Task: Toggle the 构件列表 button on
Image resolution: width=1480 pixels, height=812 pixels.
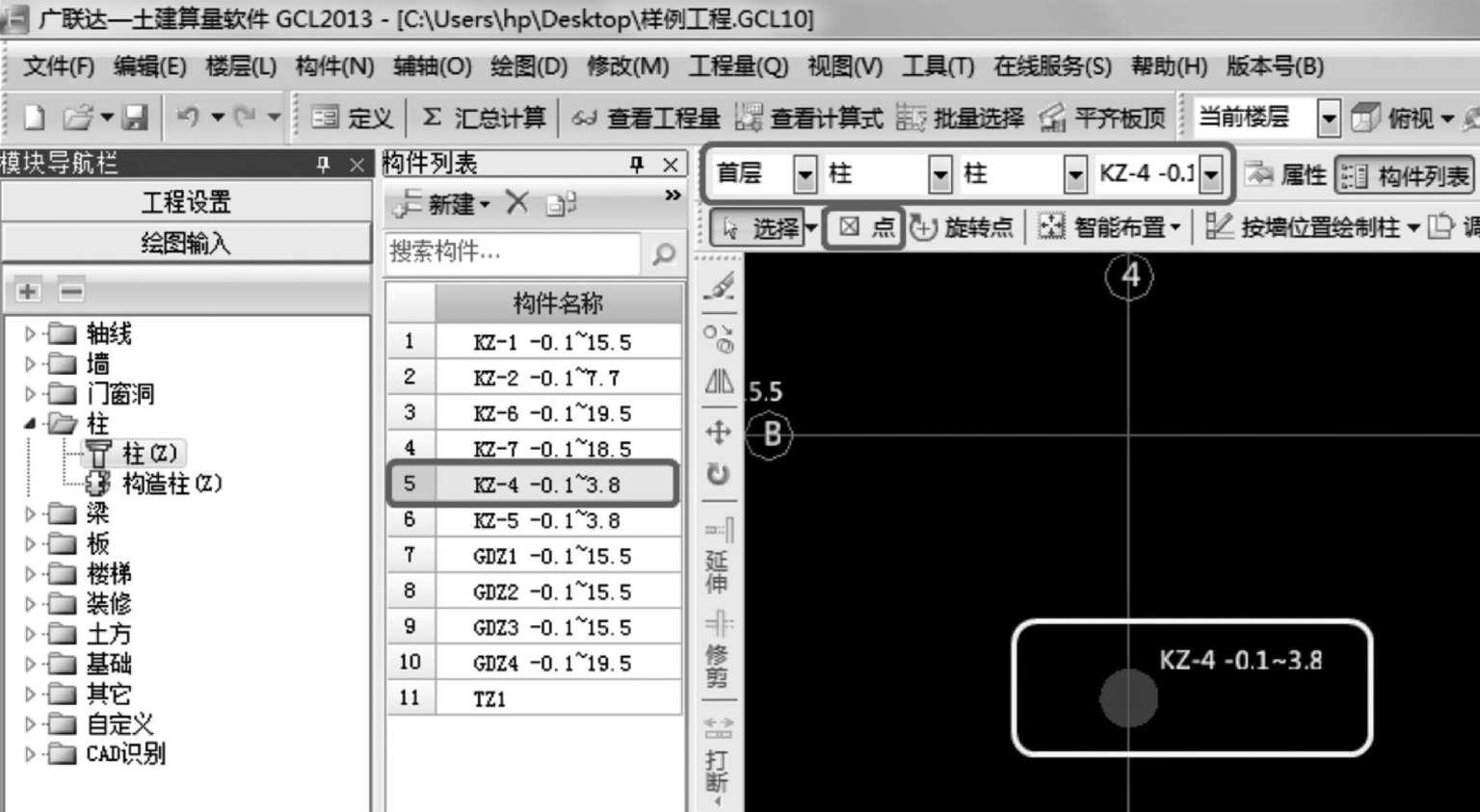Action: [1405, 175]
